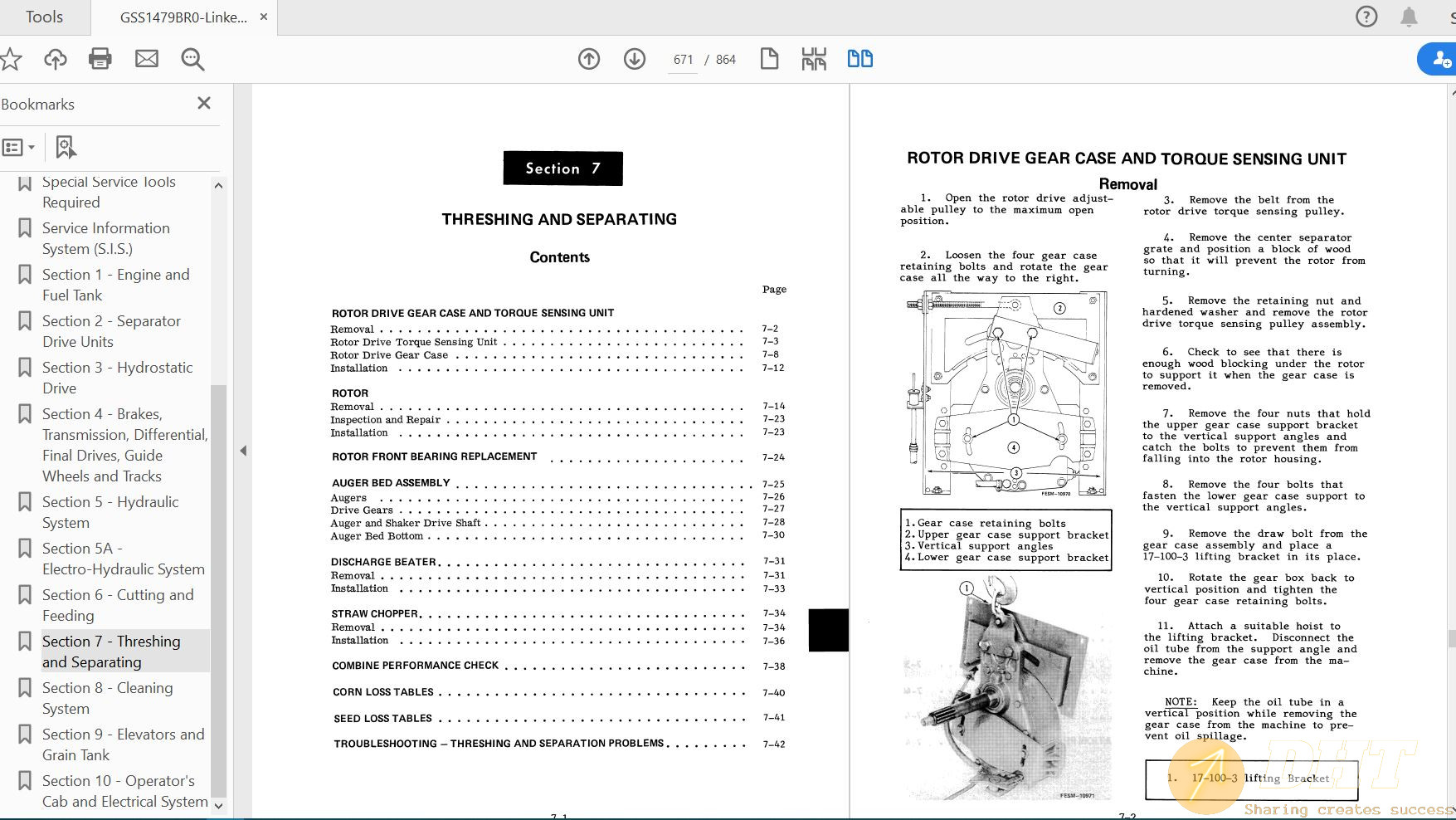Open search with the magnifier icon
Screen dimensions: 1456x820
(192, 59)
